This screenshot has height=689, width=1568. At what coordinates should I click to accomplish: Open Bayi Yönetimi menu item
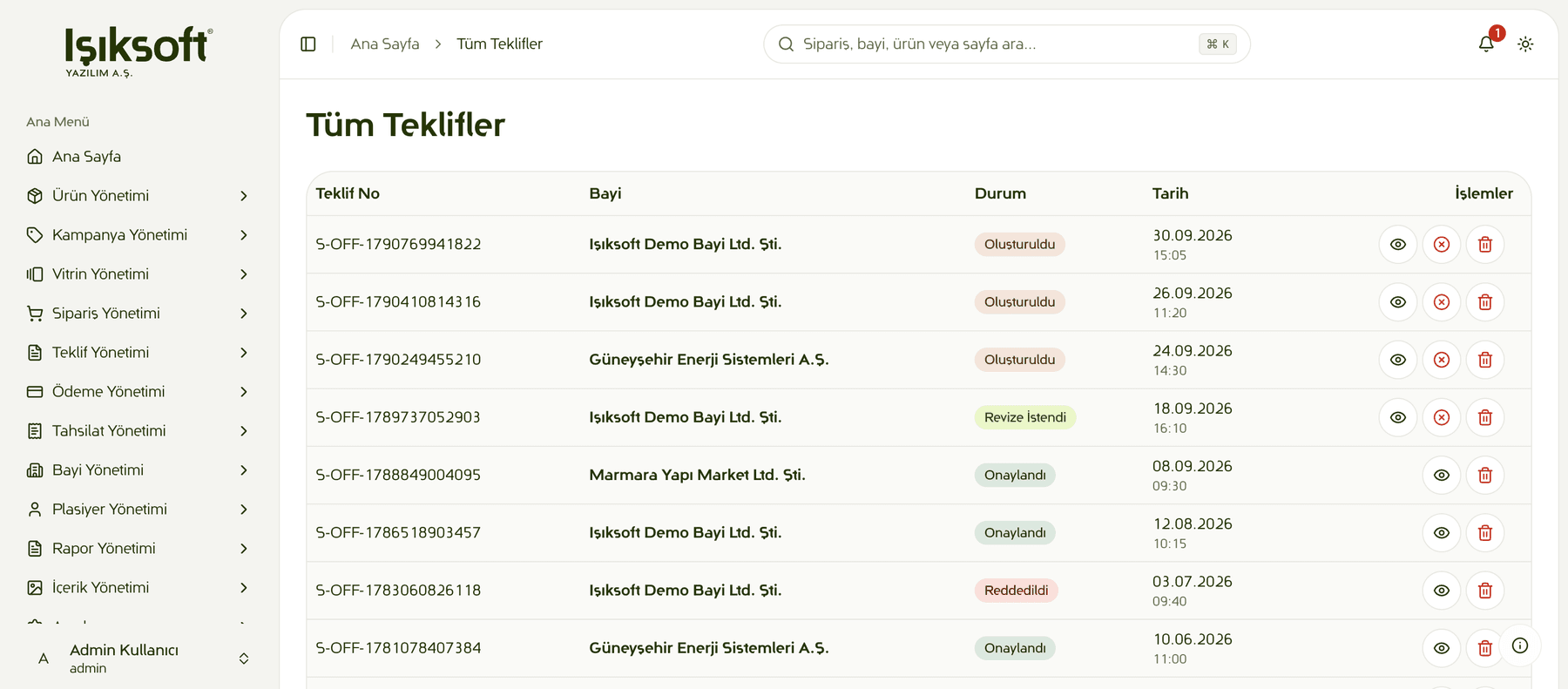[x=139, y=470]
